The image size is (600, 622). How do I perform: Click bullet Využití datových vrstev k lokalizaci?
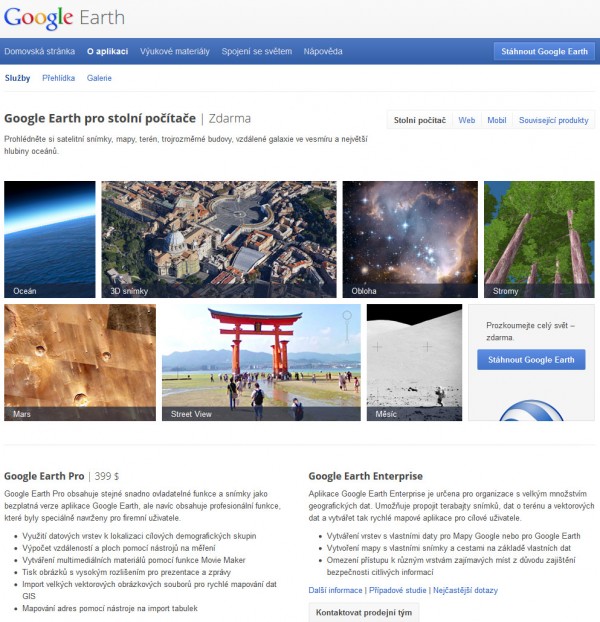(139, 536)
